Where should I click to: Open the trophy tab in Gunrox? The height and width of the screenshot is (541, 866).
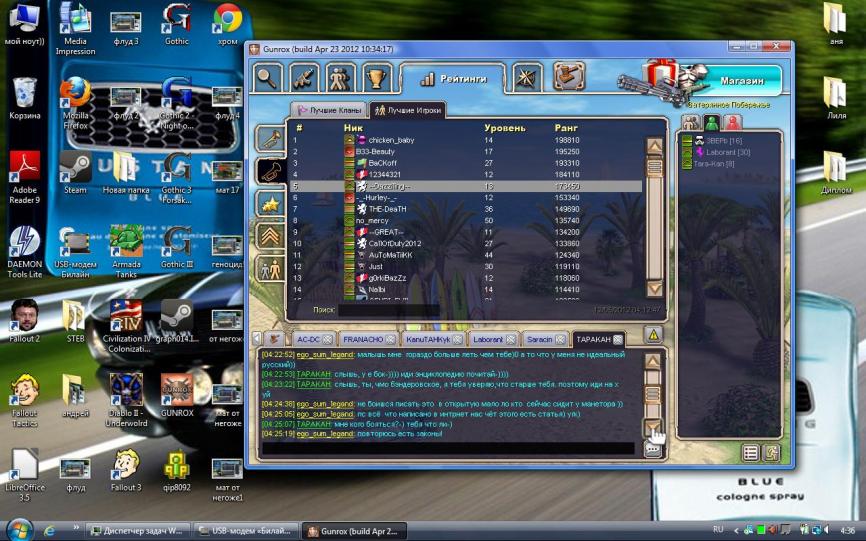point(377,77)
